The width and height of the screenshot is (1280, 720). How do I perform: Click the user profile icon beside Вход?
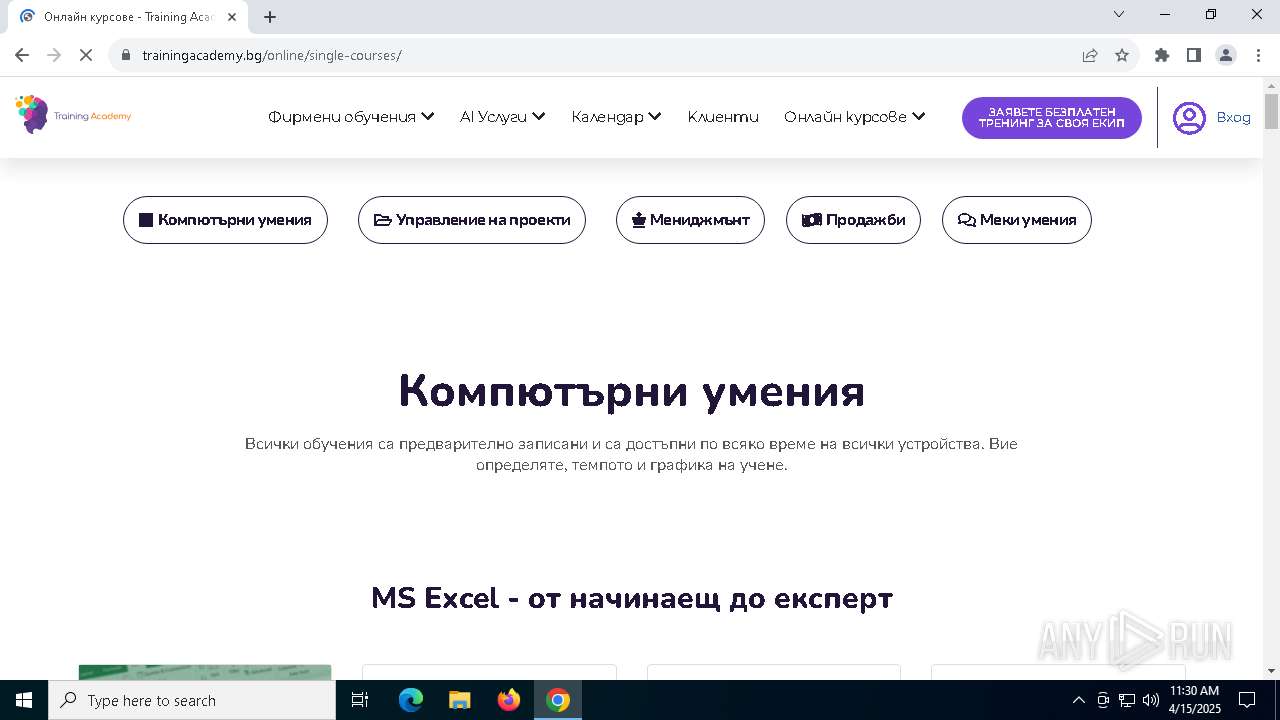tap(1189, 118)
